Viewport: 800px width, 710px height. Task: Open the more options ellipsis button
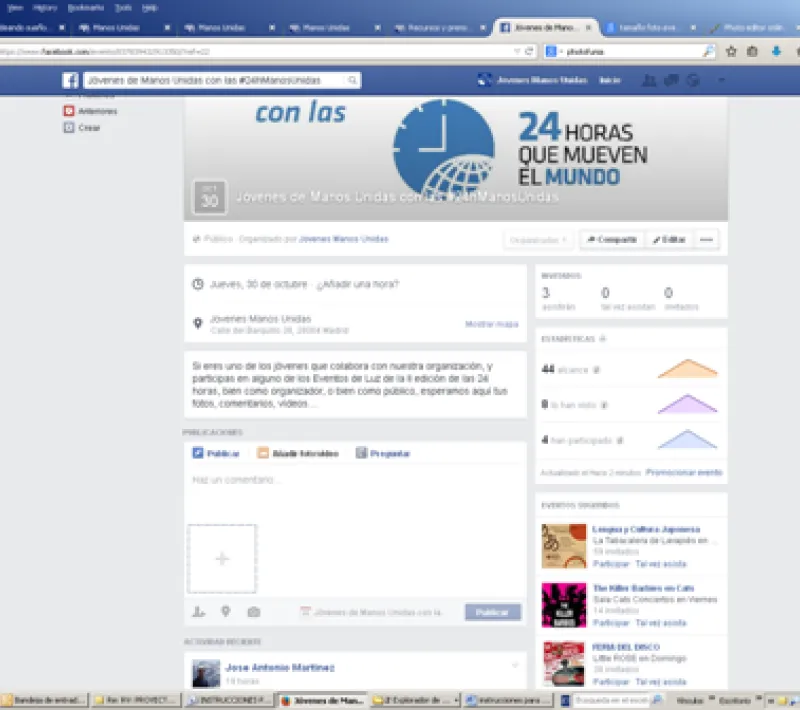coord(706,240)
